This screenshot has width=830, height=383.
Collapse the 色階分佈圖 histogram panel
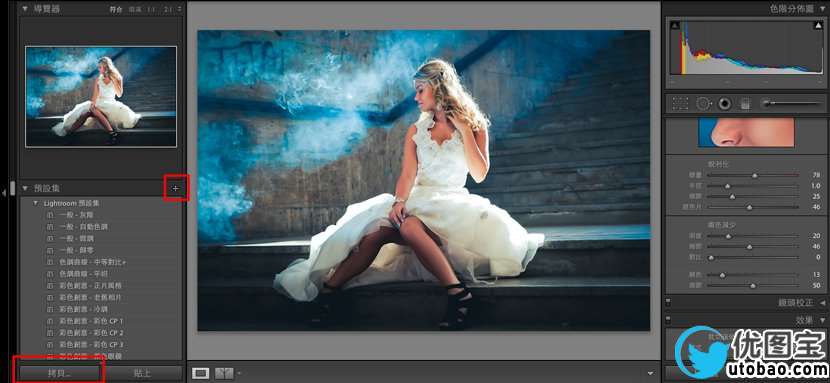tap(821, 9)
